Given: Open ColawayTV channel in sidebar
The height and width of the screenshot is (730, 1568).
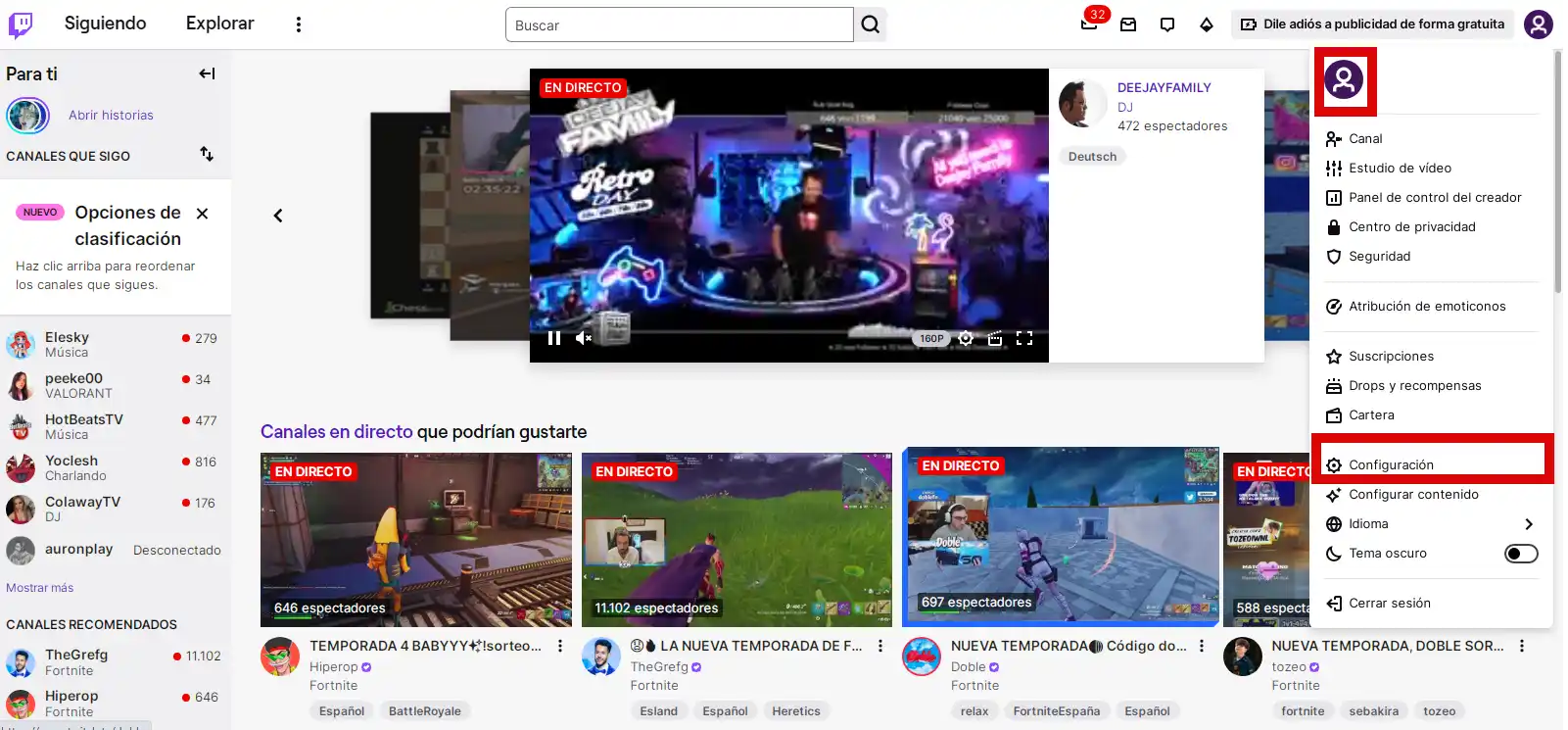Looking at the screenshot, I should tap(116, 509).
